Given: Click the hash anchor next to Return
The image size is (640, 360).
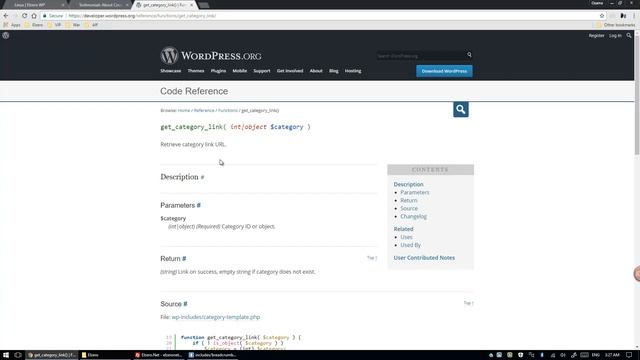Looking at the screenshot, I should point(184,259).
